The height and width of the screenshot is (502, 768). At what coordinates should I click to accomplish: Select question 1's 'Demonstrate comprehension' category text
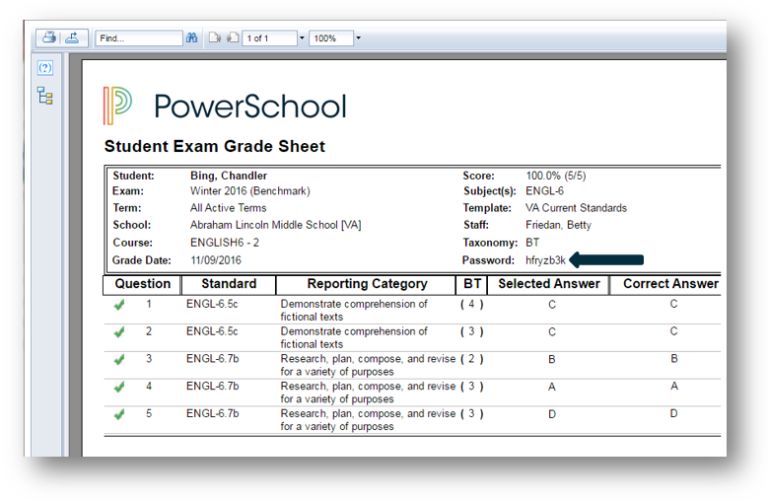point(354,311)
